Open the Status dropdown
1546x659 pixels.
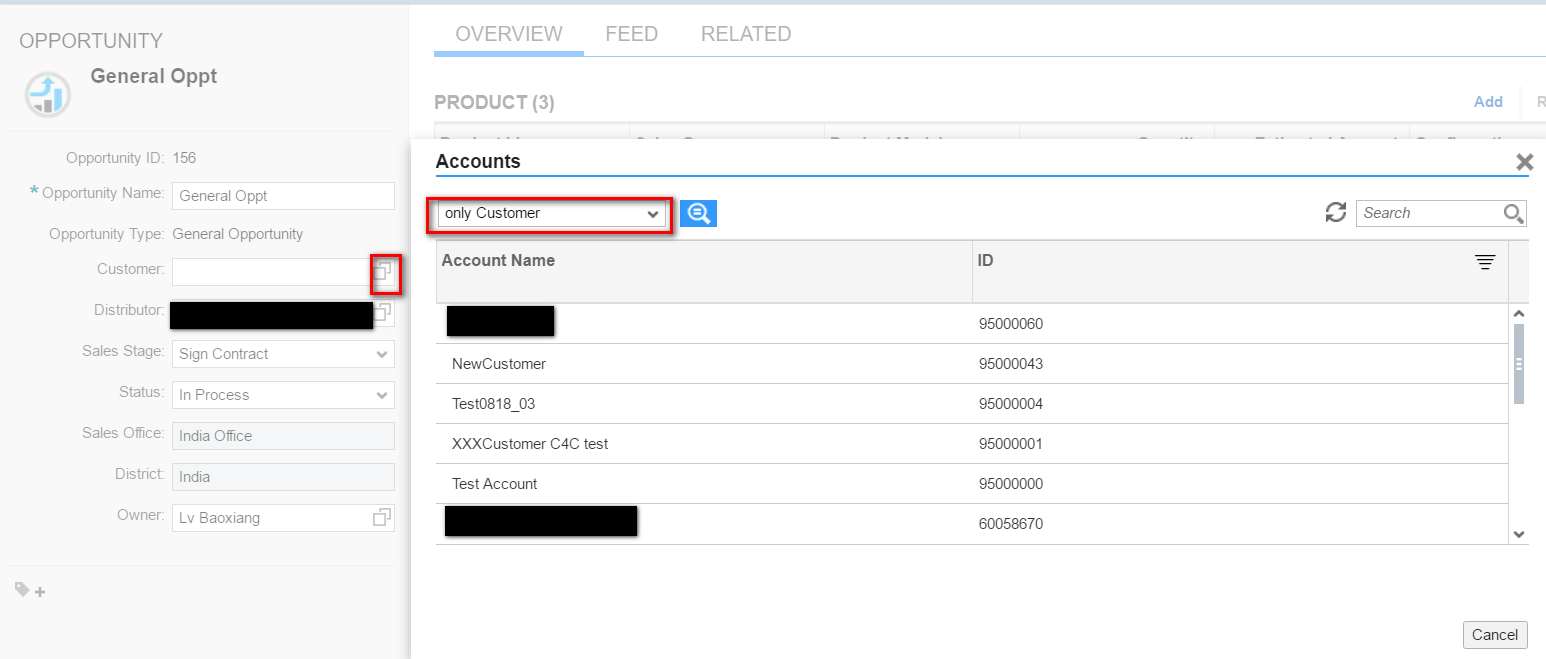283,395
